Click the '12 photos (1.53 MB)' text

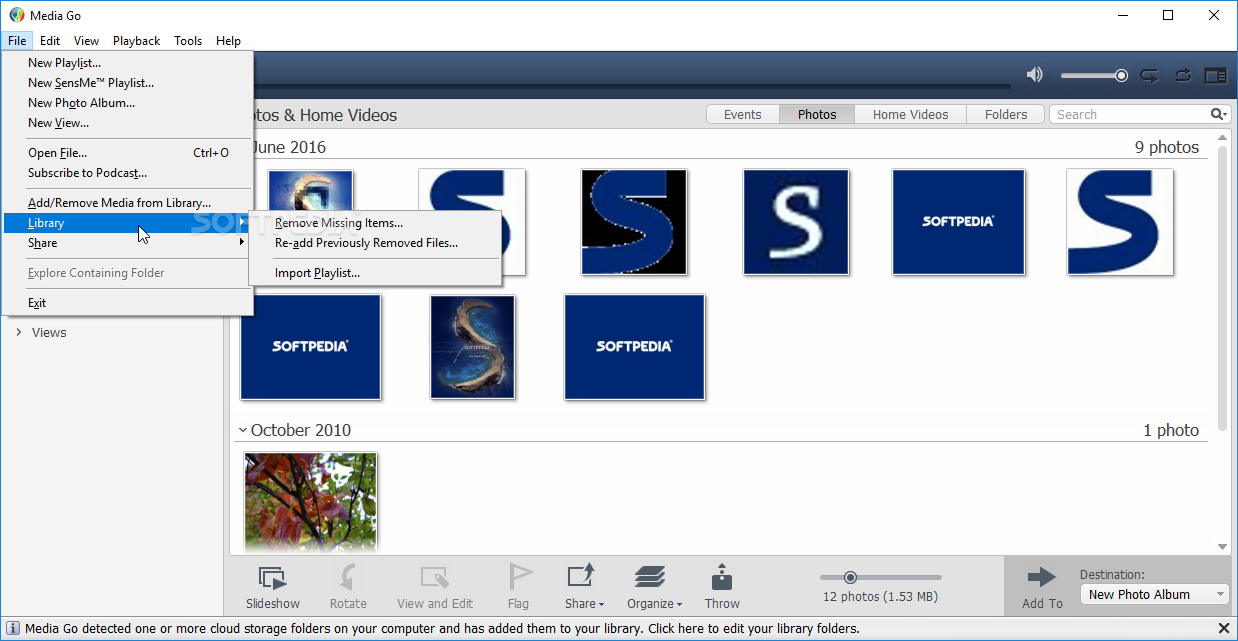click(880, 596)
